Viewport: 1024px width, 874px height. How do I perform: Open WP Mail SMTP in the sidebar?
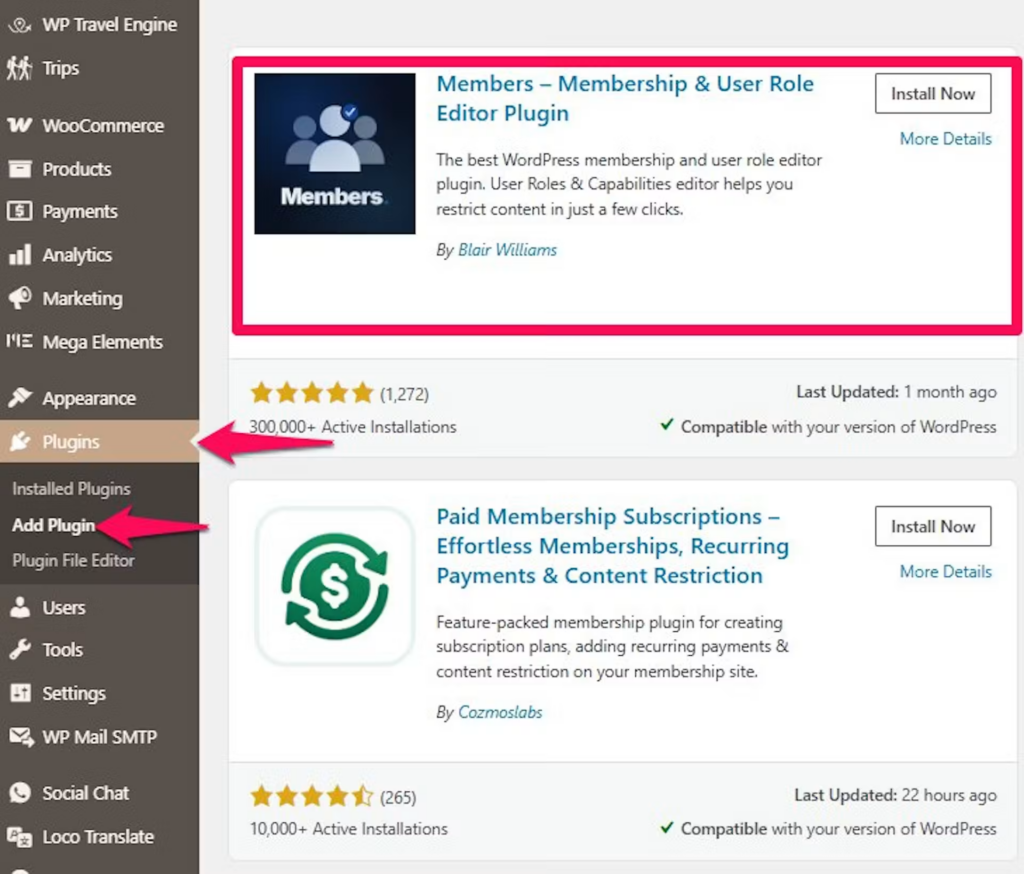coord(99,737)
